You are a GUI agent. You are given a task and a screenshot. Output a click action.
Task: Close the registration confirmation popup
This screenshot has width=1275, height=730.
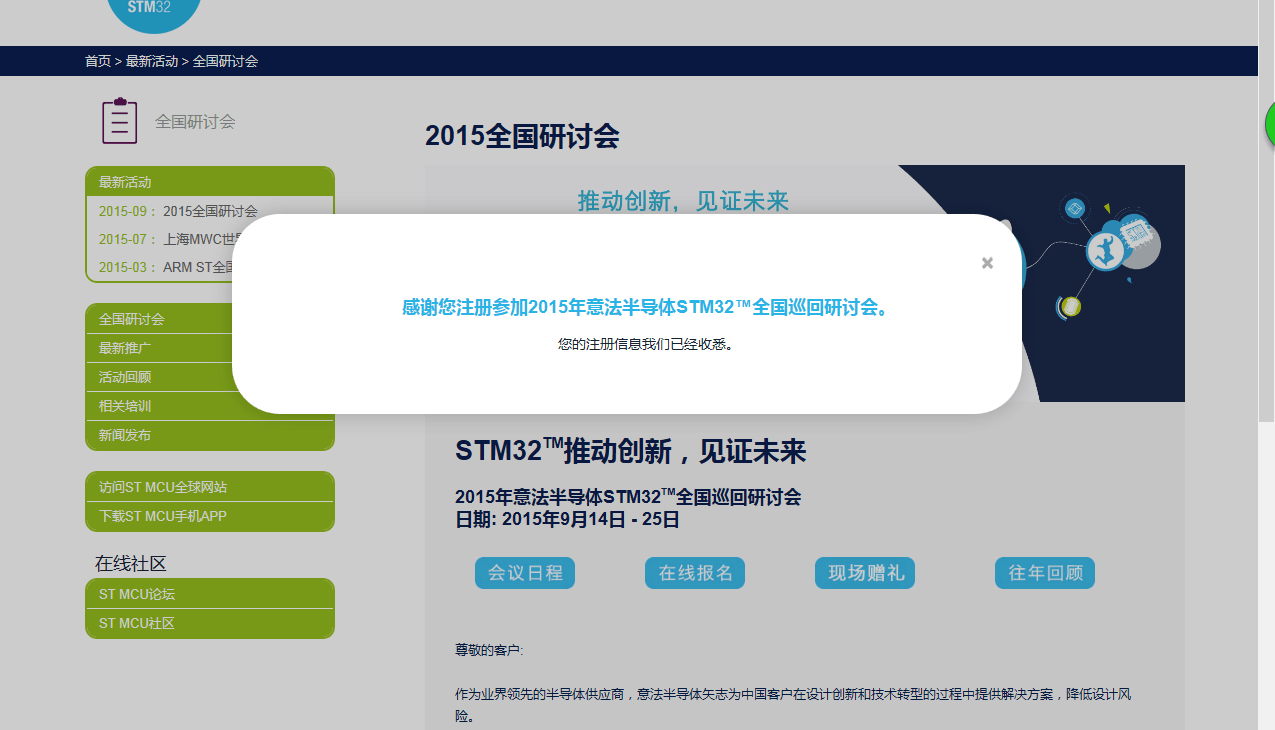tap(987, 263)
